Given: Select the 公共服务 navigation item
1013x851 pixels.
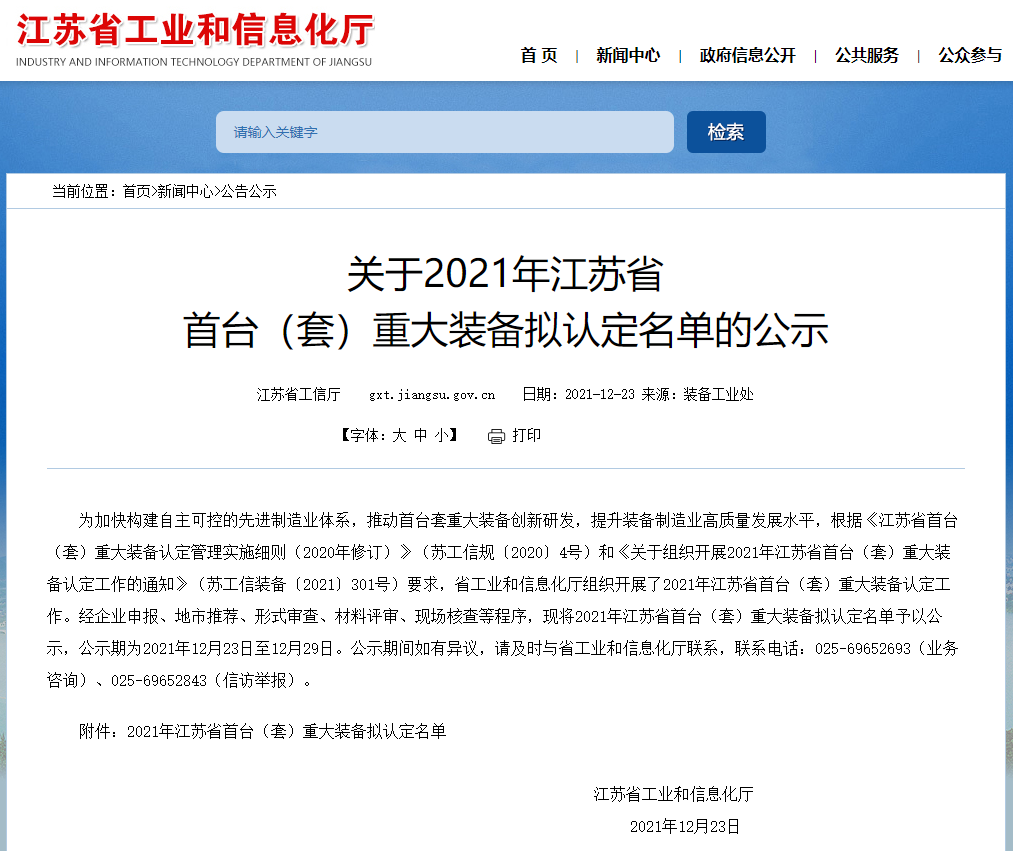Looking at the screenshot, I should [867, 56].
